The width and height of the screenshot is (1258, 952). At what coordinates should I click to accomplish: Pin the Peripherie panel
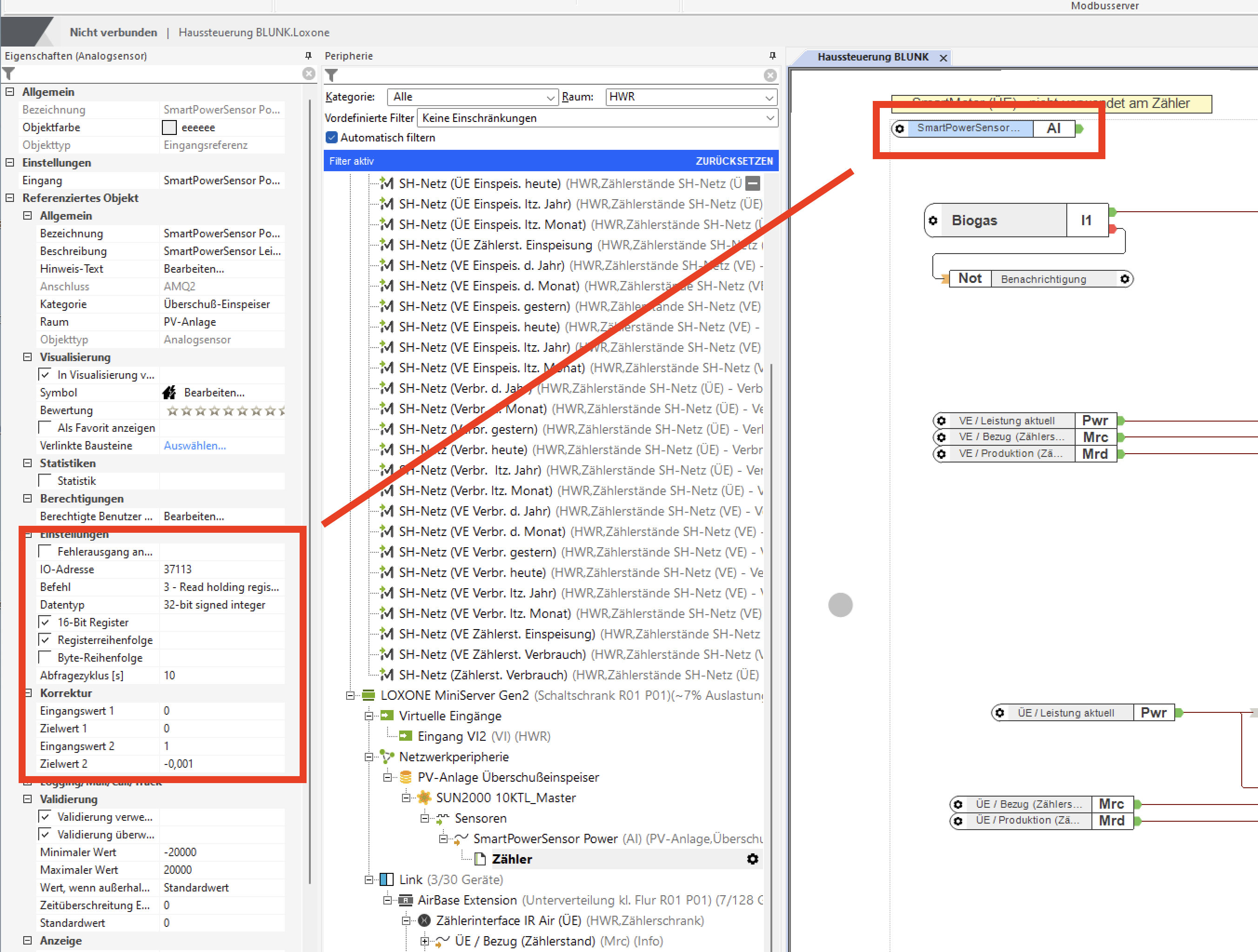[x=772, y=56]
